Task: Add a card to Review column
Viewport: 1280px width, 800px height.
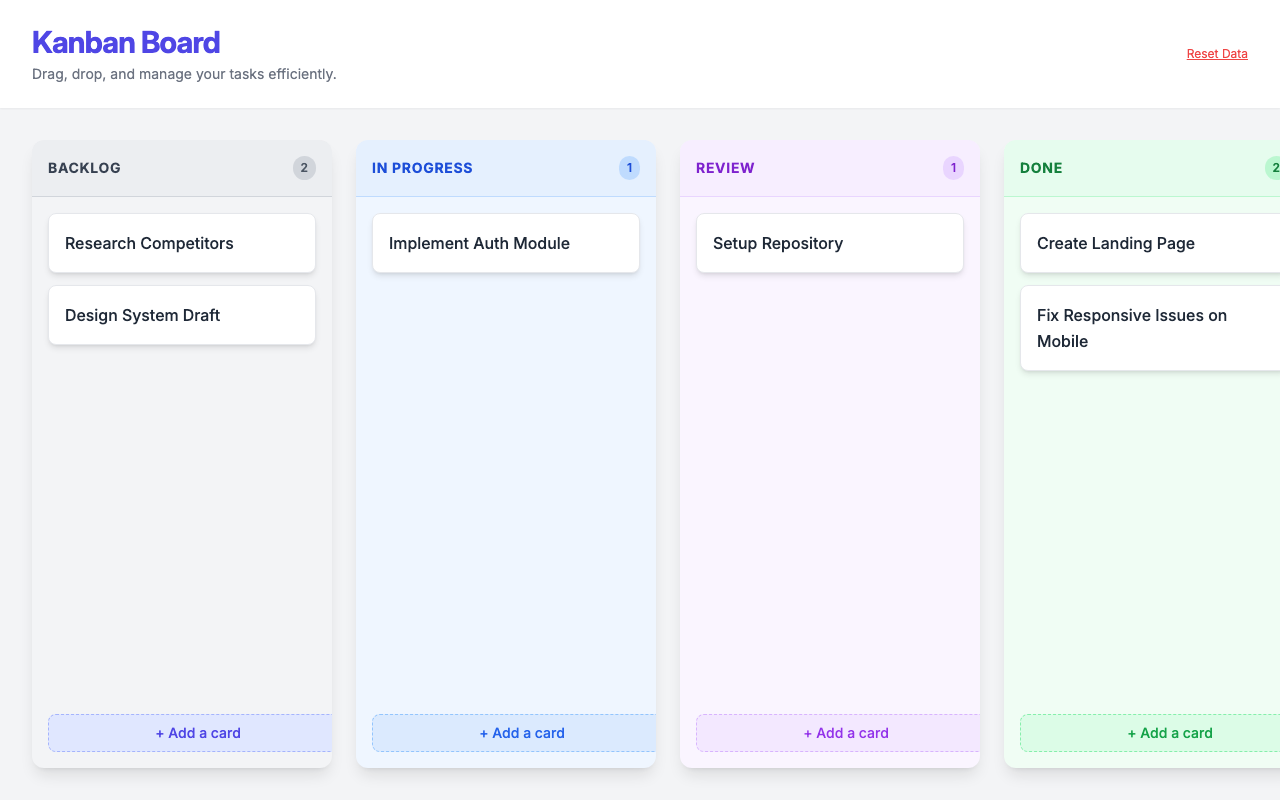Action: click(x=839, y=733)
